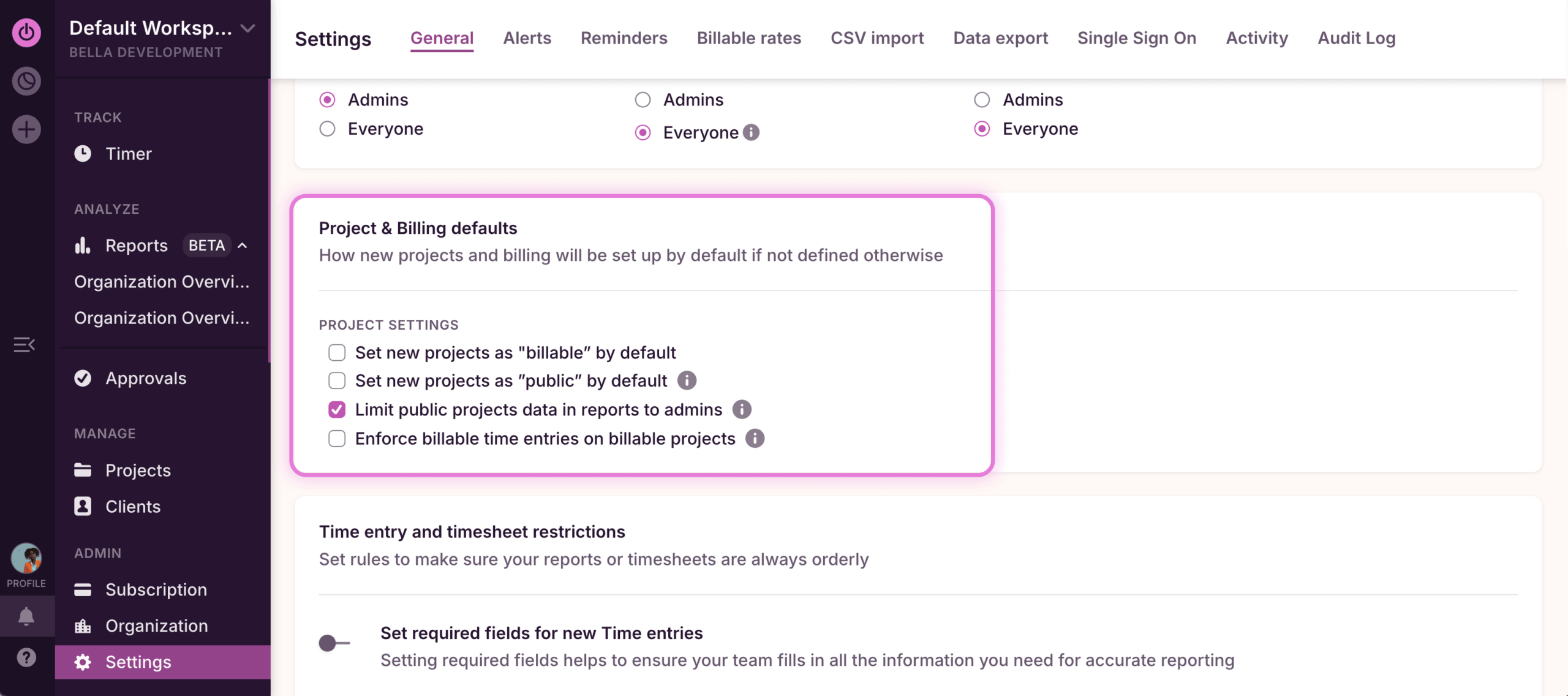View the Subscription page
The width and height of the screenshot is (1568, 696).
156,589
